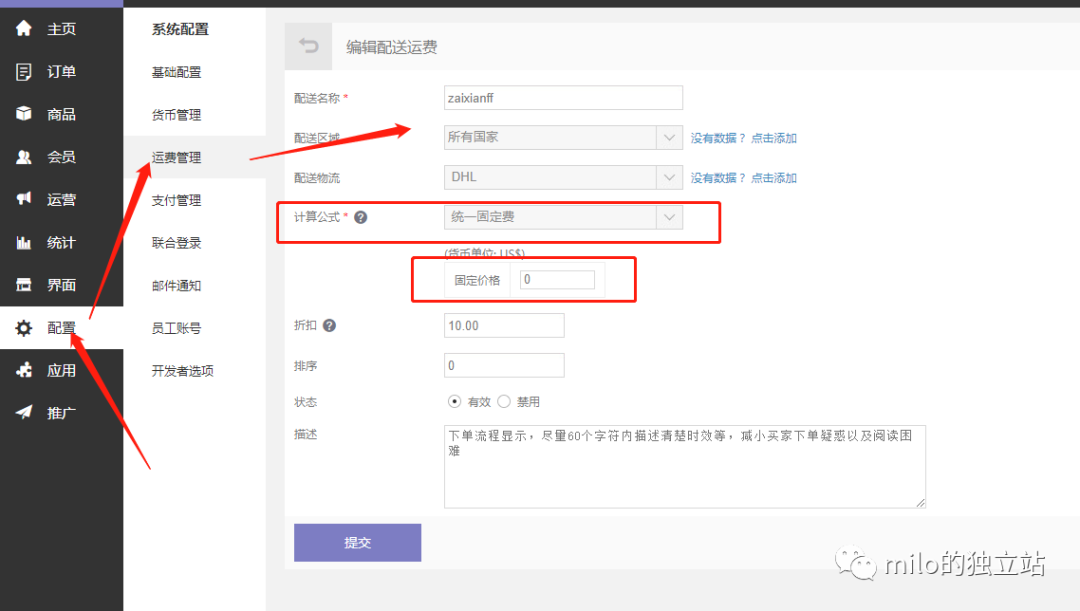Click the back arrow button above the form
The height and width of the screenshot is (611, 1080).
[308, 46]
